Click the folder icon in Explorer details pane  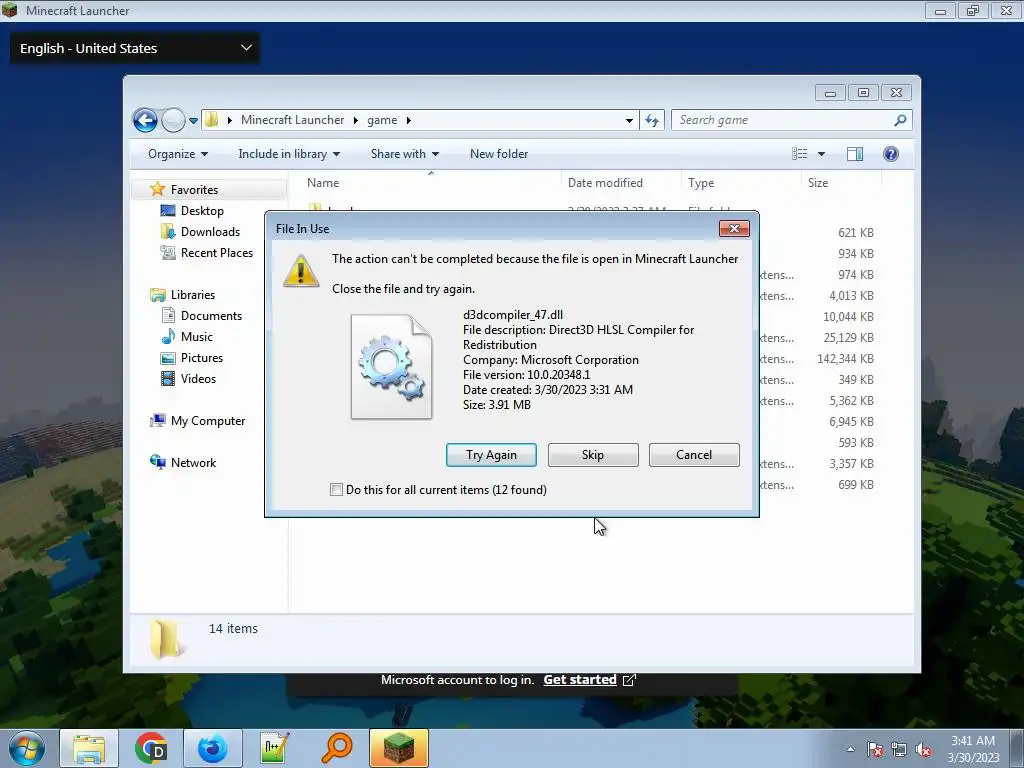click(x=167, y=638)
